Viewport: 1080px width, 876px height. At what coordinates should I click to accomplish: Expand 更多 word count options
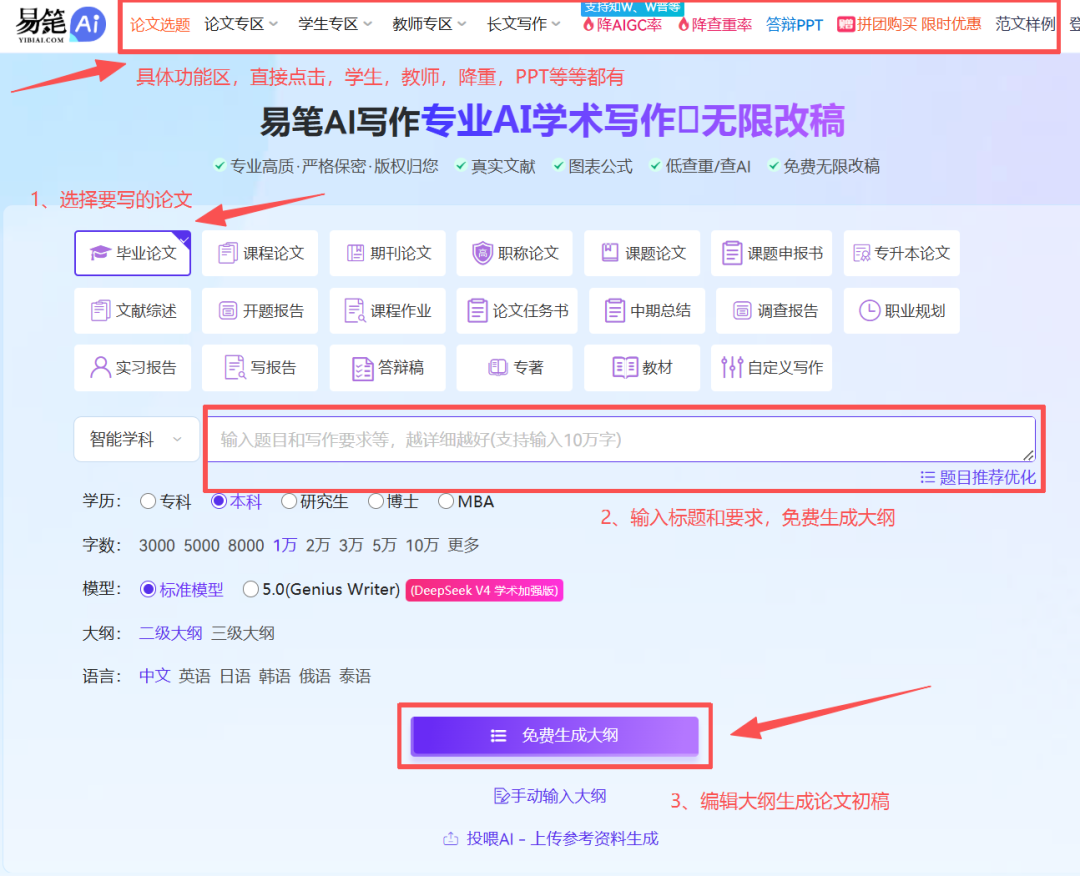463,545
